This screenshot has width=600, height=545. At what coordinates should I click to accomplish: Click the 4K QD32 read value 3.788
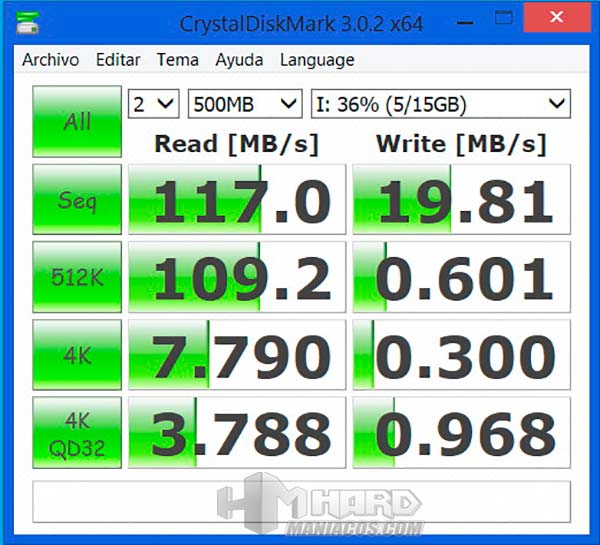click(x=237, y=432)
